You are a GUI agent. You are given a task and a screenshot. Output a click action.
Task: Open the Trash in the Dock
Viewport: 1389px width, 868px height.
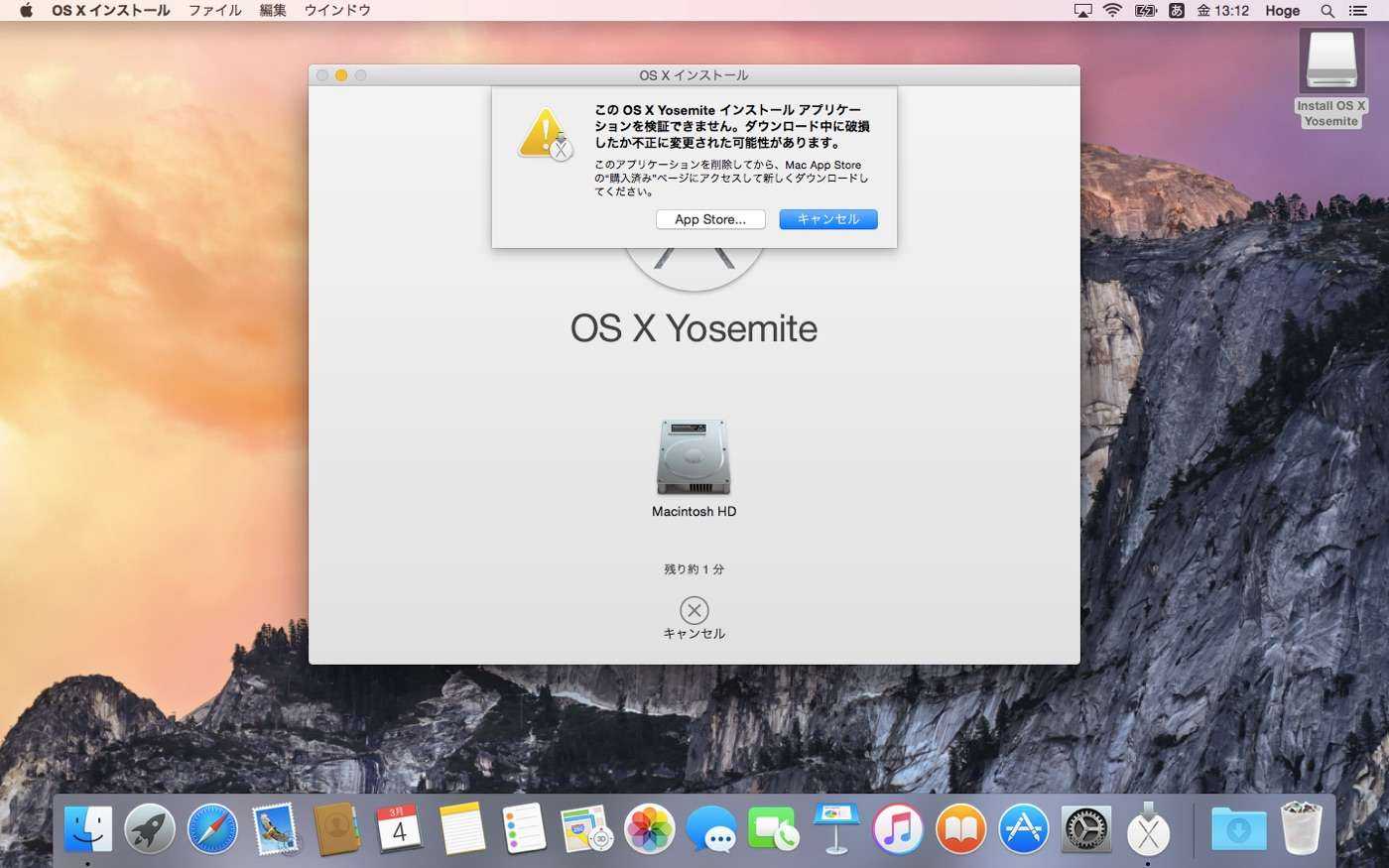pyautogui.click(x=1301, y=829)
